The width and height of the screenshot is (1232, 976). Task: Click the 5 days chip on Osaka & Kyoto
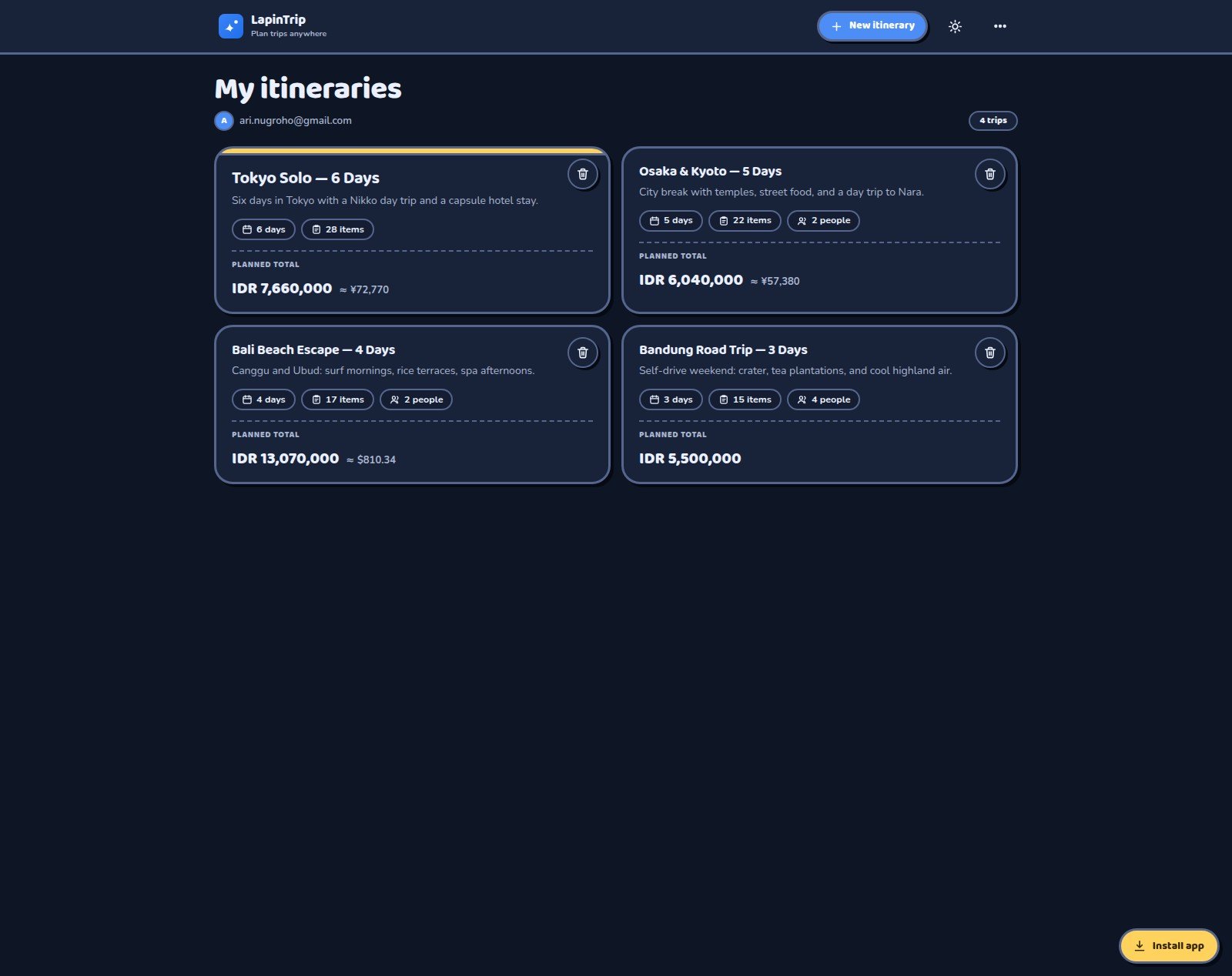pyautogui.click(x=671, y=221)
